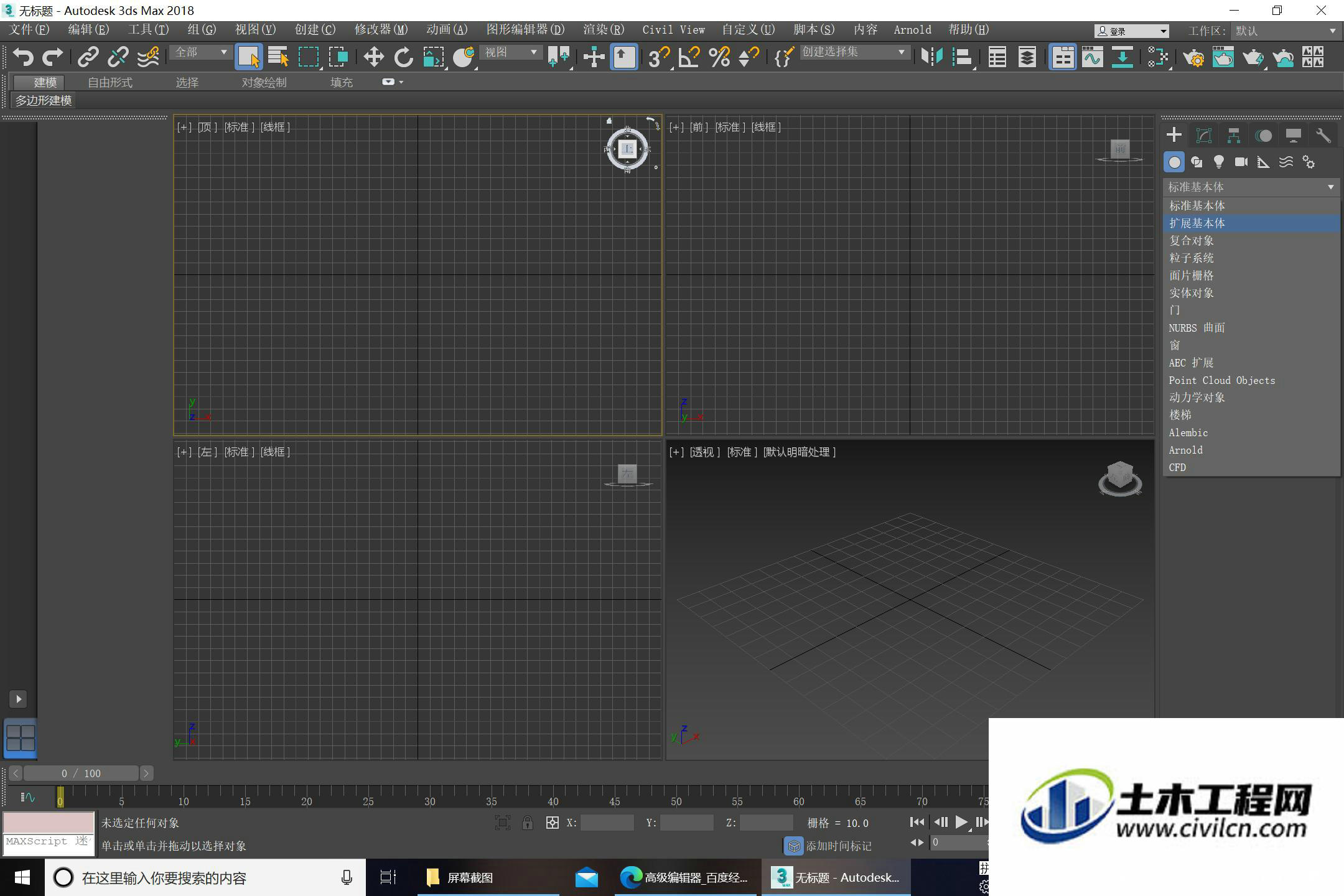The height and width of the screenshot is (896, 1344).
Task: Click the Undo arrow icon
Action: (x=23, y=57)
